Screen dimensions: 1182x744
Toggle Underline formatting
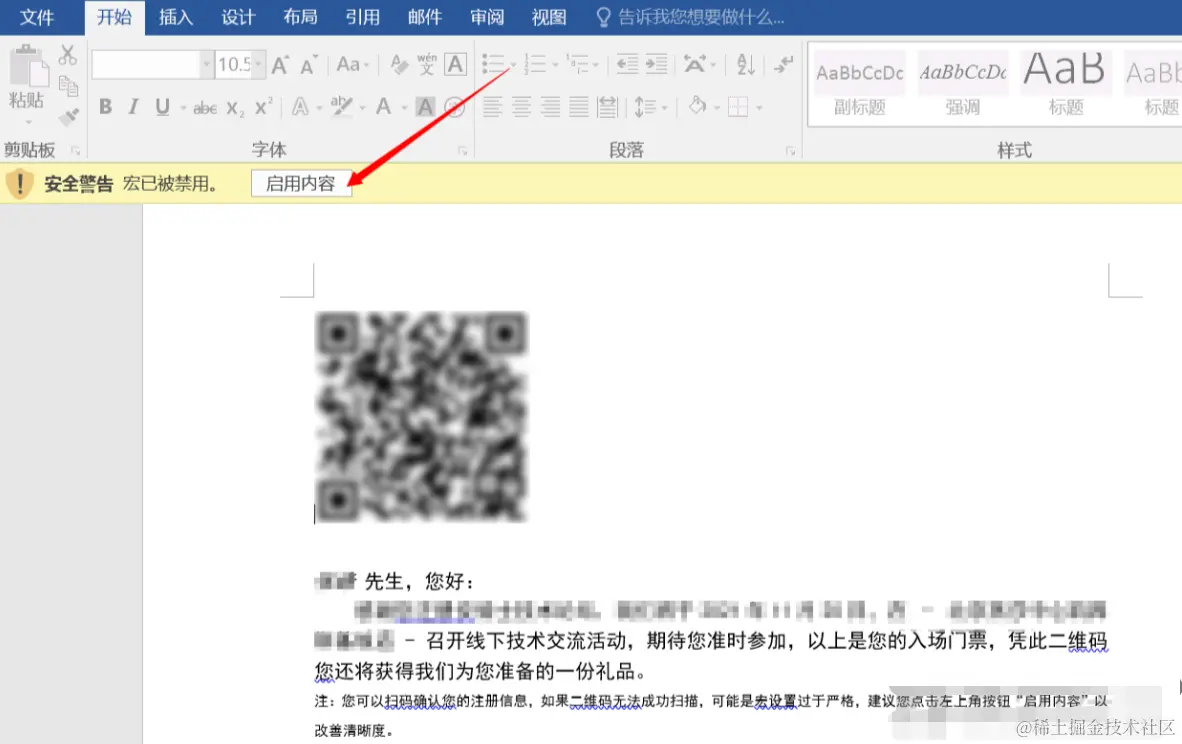pos(162,107)
